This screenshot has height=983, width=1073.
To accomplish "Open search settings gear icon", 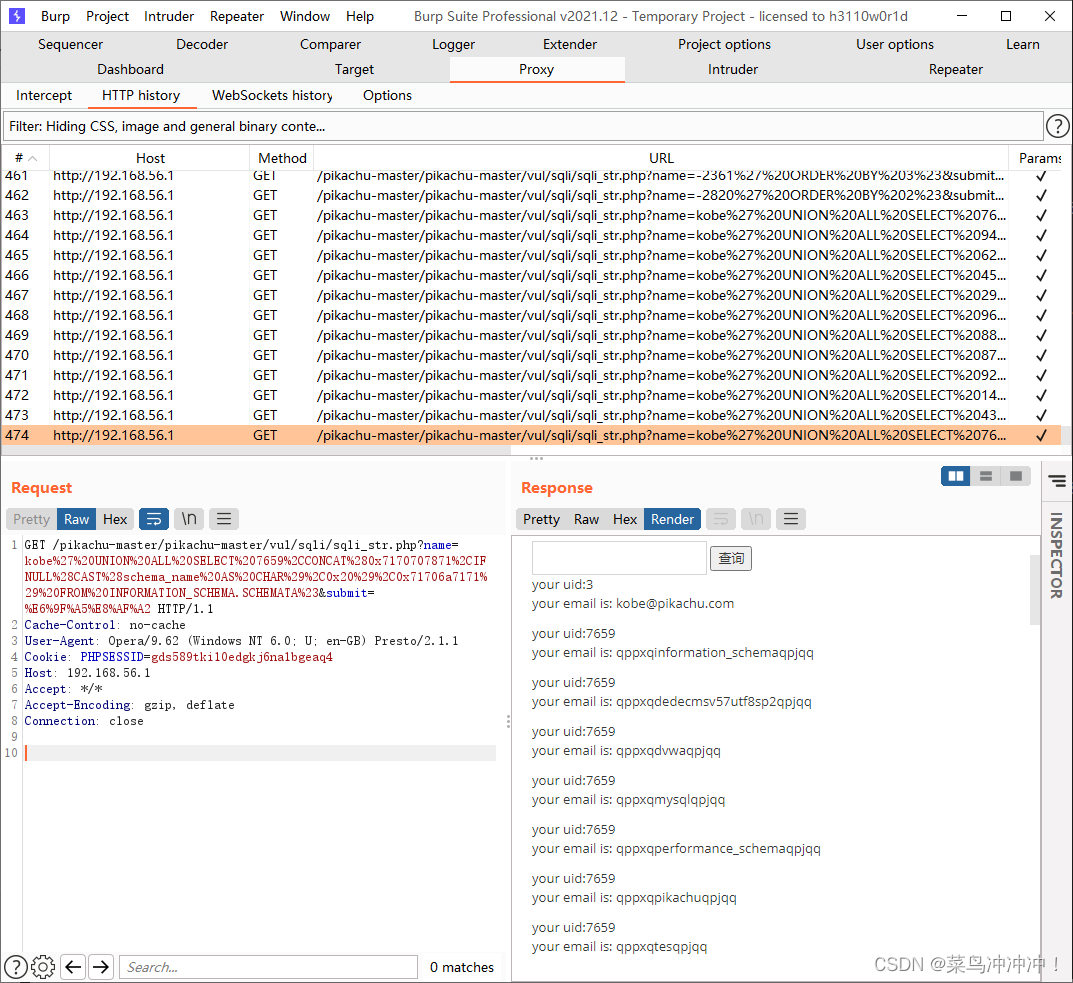I will (43, 967).
